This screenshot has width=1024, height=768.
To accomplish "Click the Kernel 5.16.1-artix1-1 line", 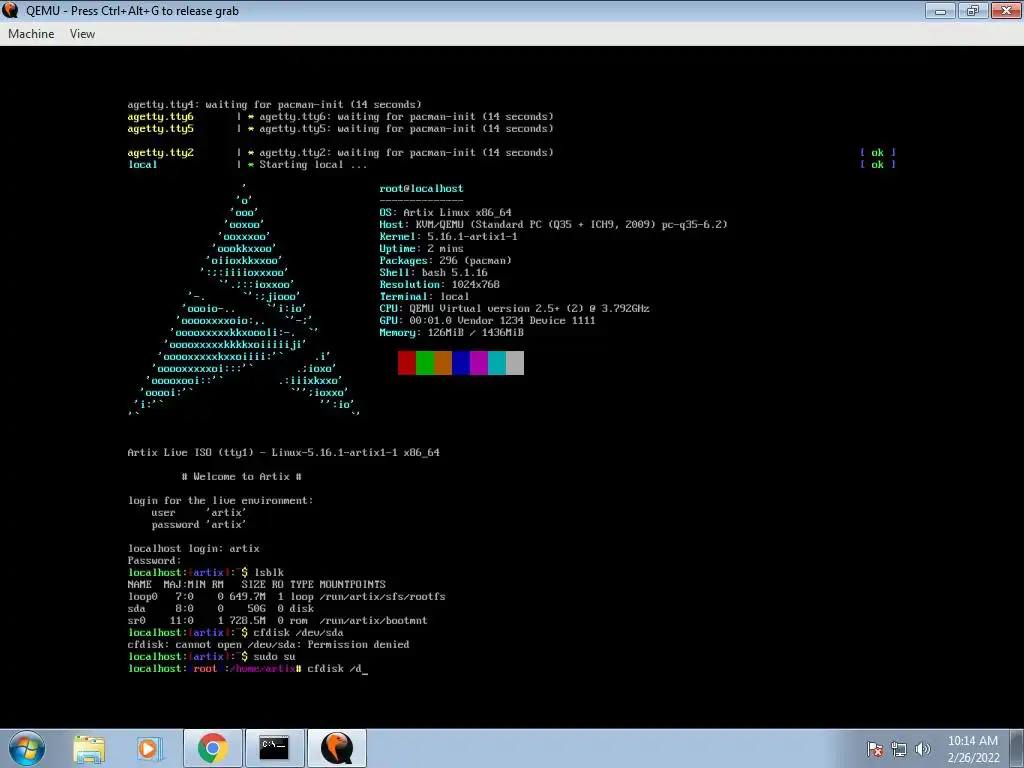I will pos(449,237).
